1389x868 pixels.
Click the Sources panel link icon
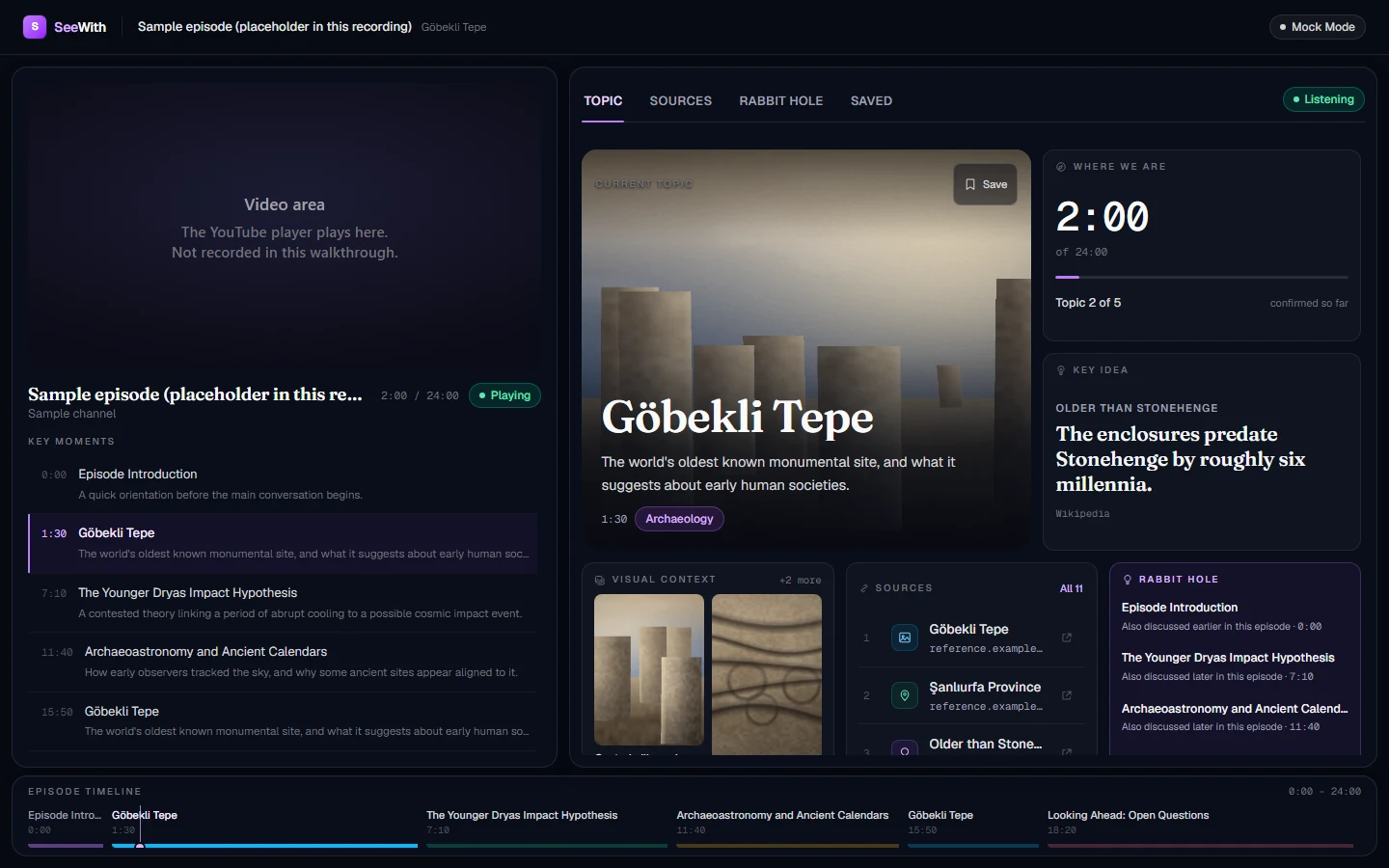(864, 588)
